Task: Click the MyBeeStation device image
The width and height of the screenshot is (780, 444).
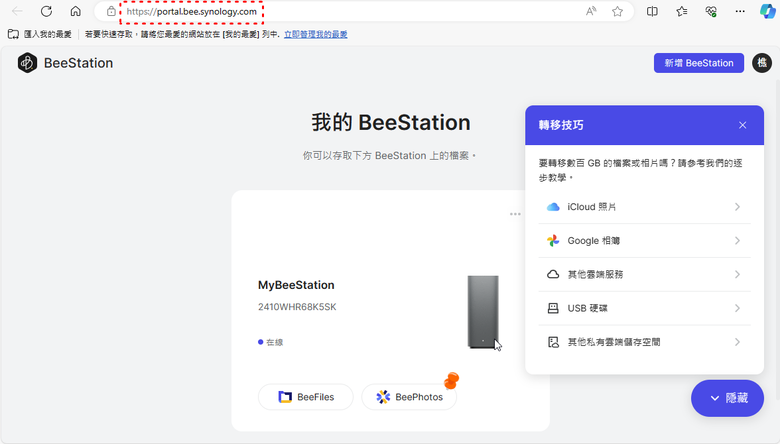Action: pos(483,312)
